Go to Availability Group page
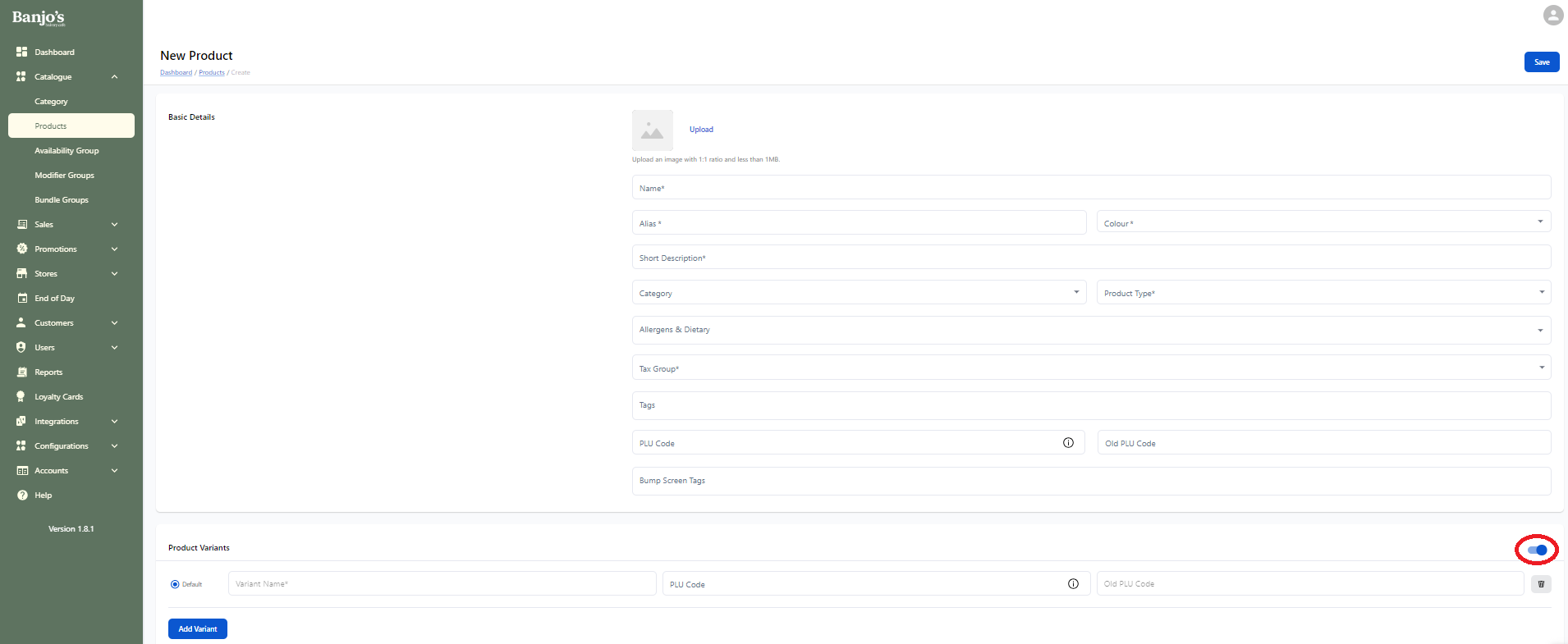Image resolution: width=1568 pixels, height=644 pixels. point(66,150)
